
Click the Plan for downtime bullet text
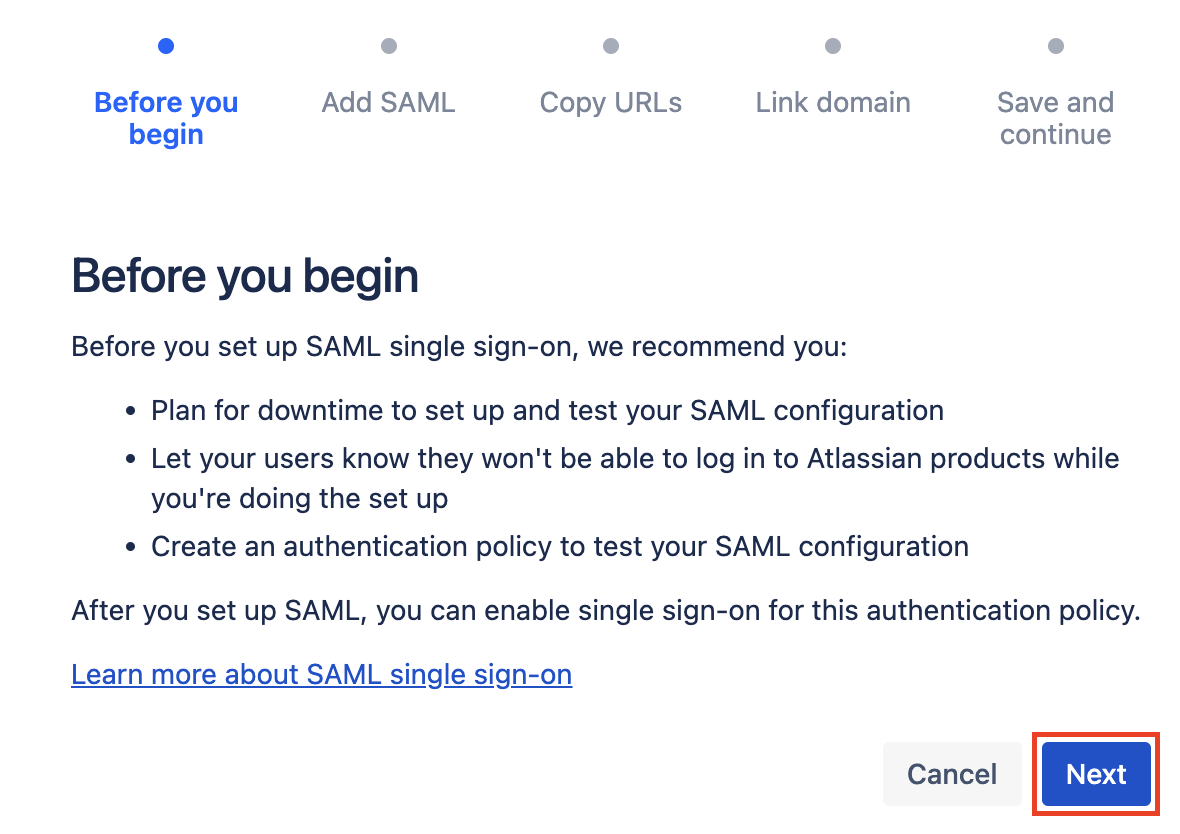[547, 411]
